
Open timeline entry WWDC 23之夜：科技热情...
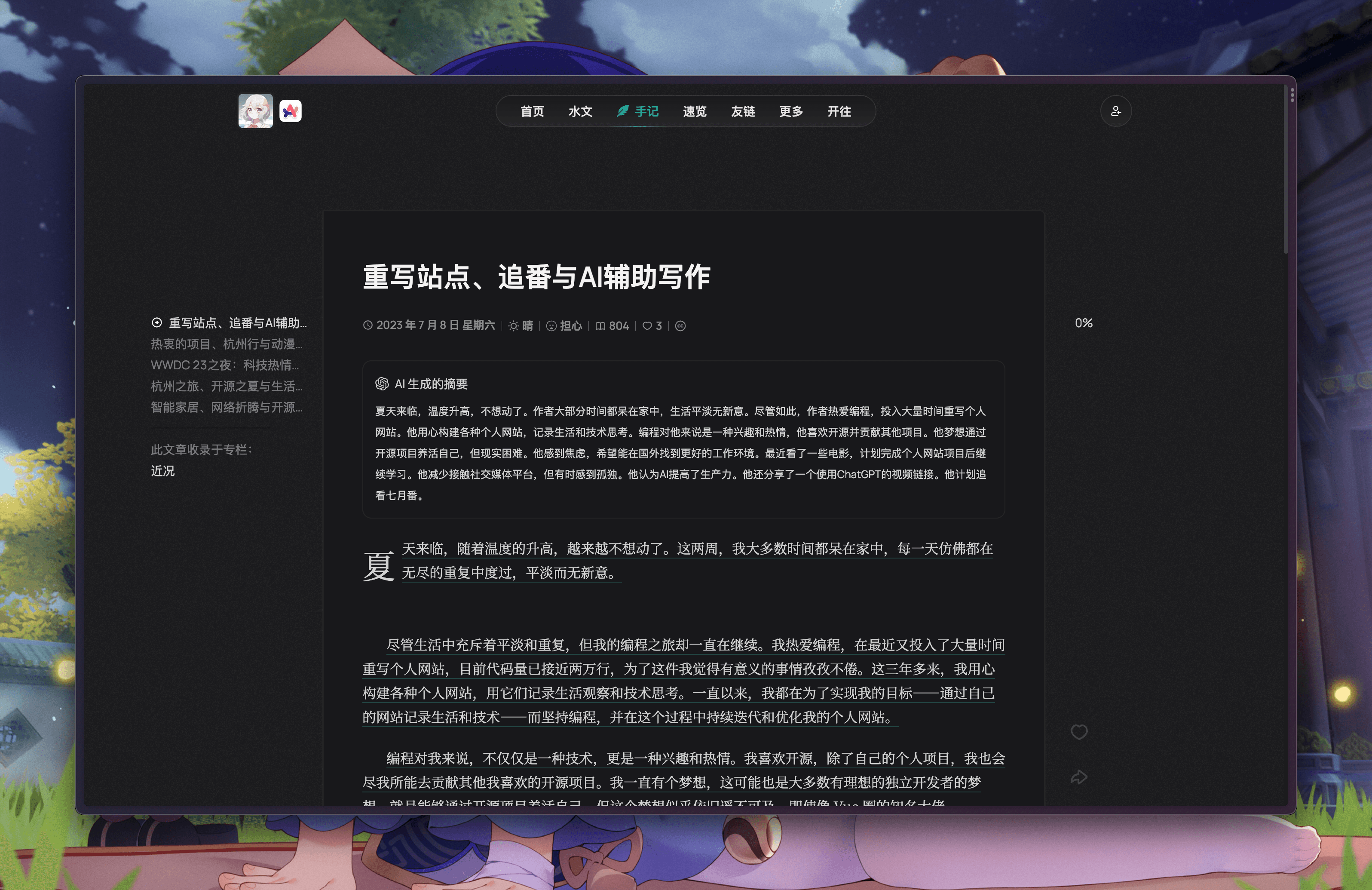pos(225,365)
